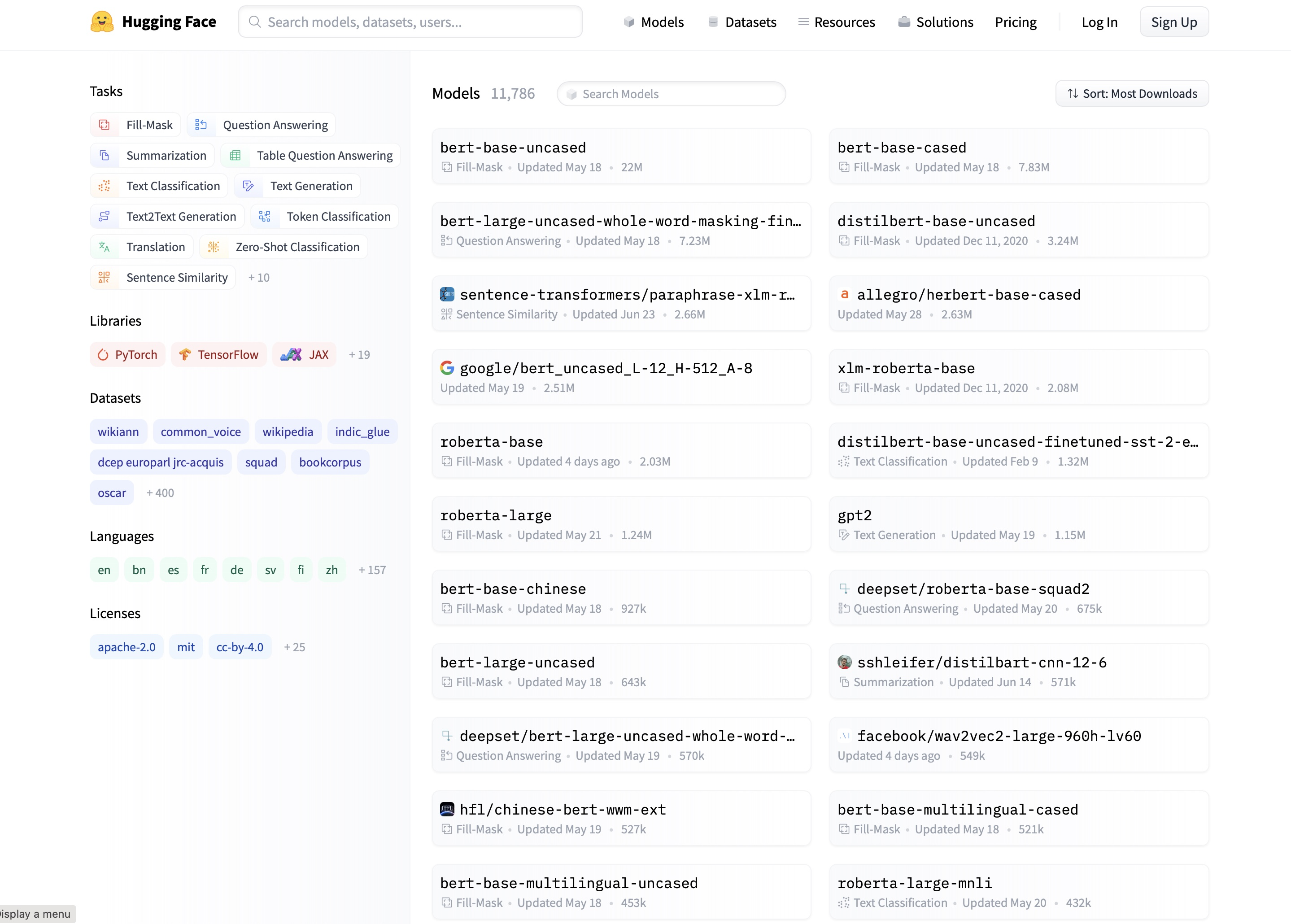Click the Hugging Face emoji logo

102,22
